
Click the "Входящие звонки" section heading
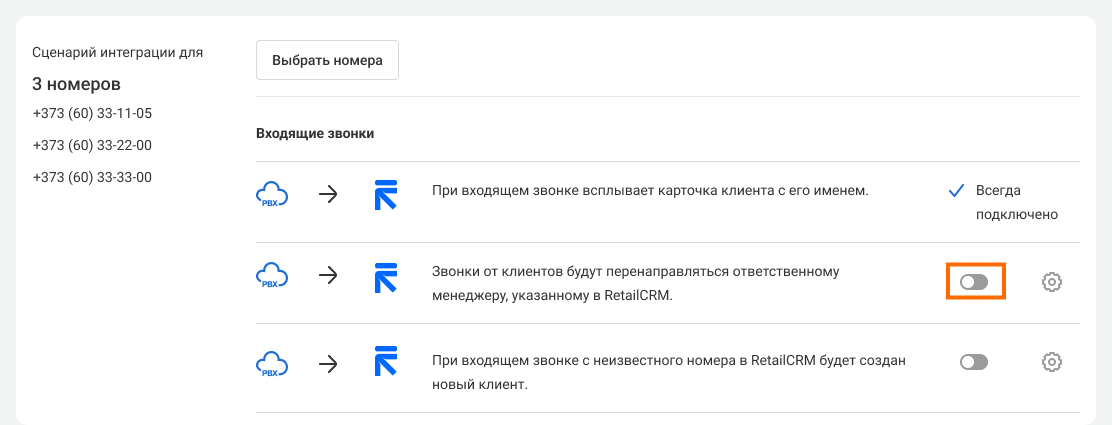(x=315, y=133)
